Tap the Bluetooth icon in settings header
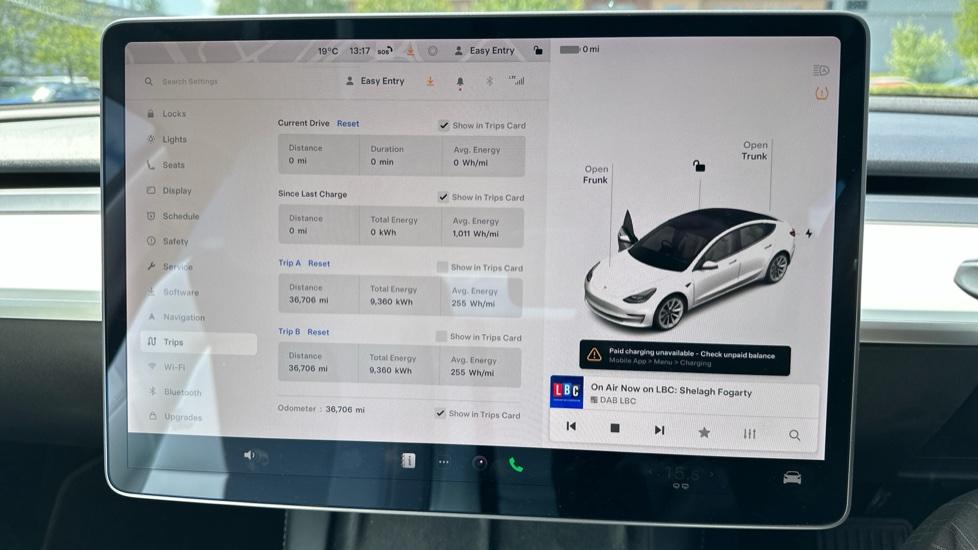978x550 pixels. point(490,81)
